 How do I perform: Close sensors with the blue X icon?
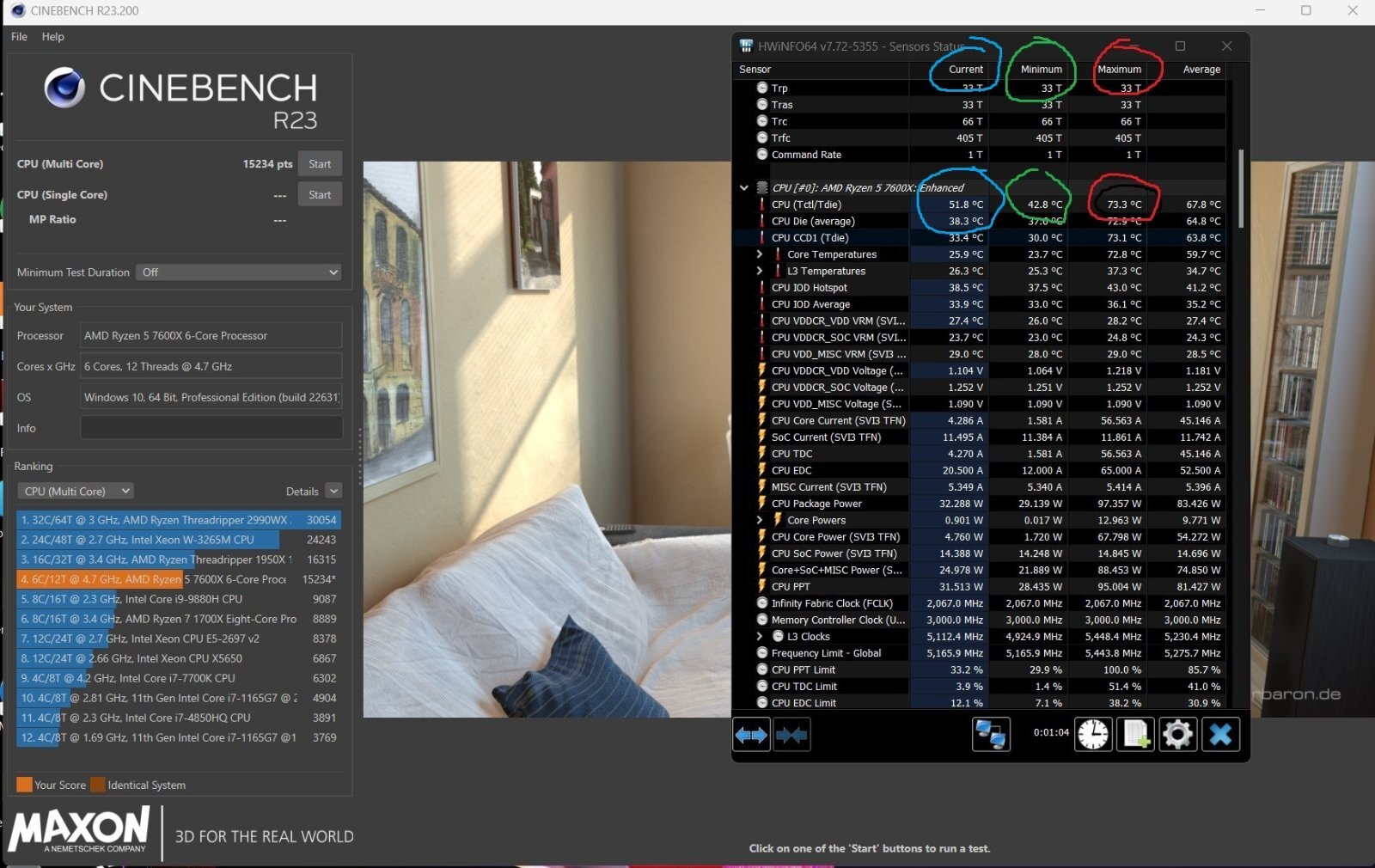pyautogui.click(x=1220, y=735)
